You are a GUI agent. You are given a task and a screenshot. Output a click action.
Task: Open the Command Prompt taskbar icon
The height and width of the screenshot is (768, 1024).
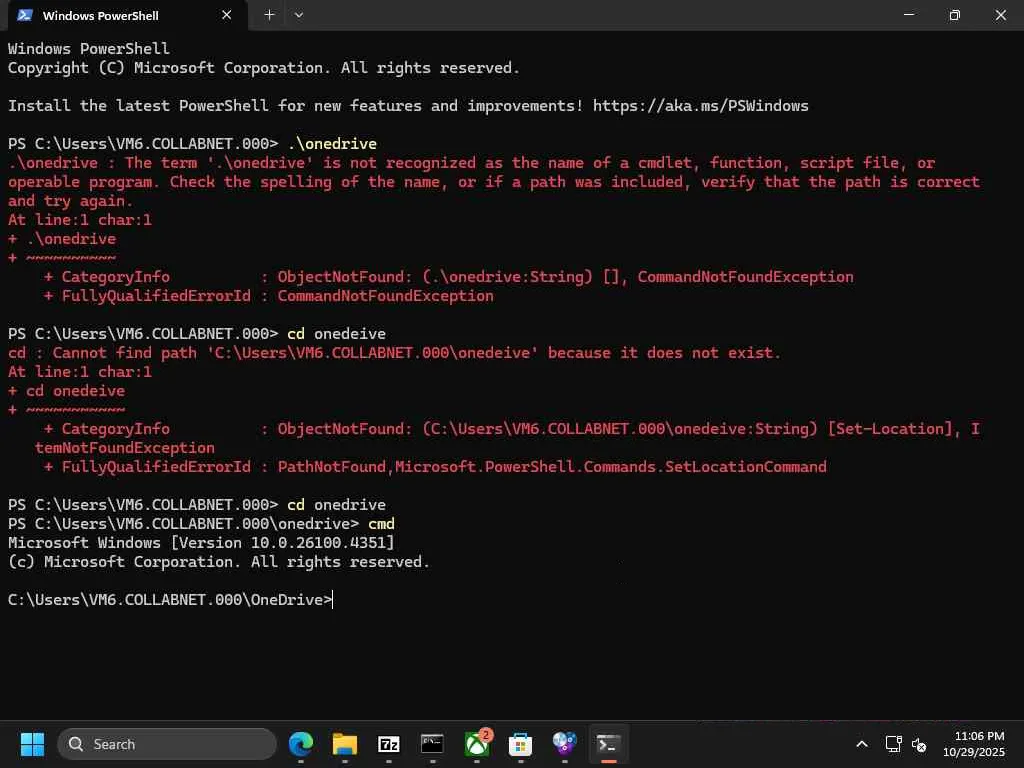[432, 744]
